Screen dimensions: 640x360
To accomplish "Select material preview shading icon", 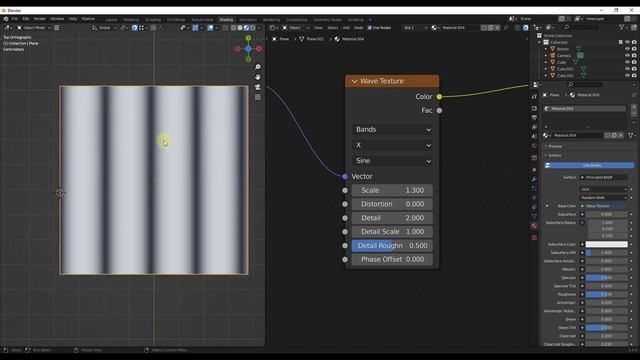I will pos(246,28).
